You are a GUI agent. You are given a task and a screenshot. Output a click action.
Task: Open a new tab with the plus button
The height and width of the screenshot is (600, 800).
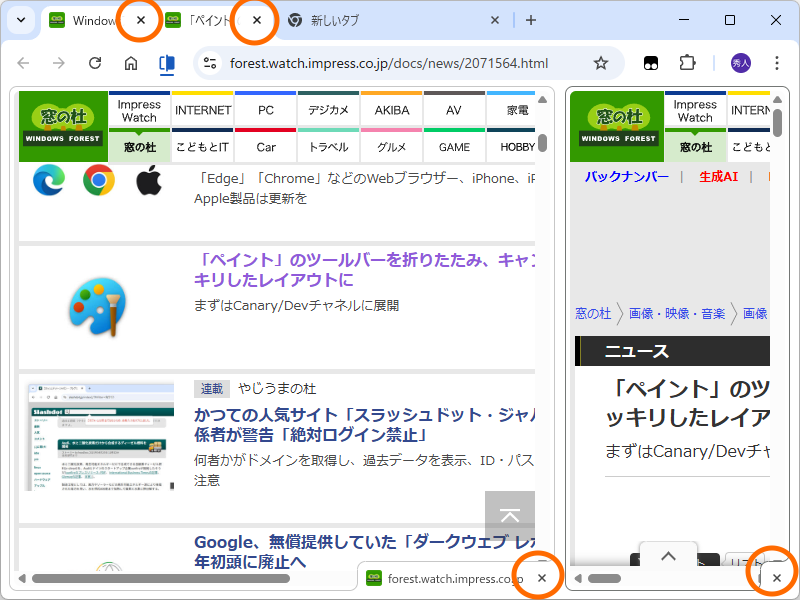[530, 20]
